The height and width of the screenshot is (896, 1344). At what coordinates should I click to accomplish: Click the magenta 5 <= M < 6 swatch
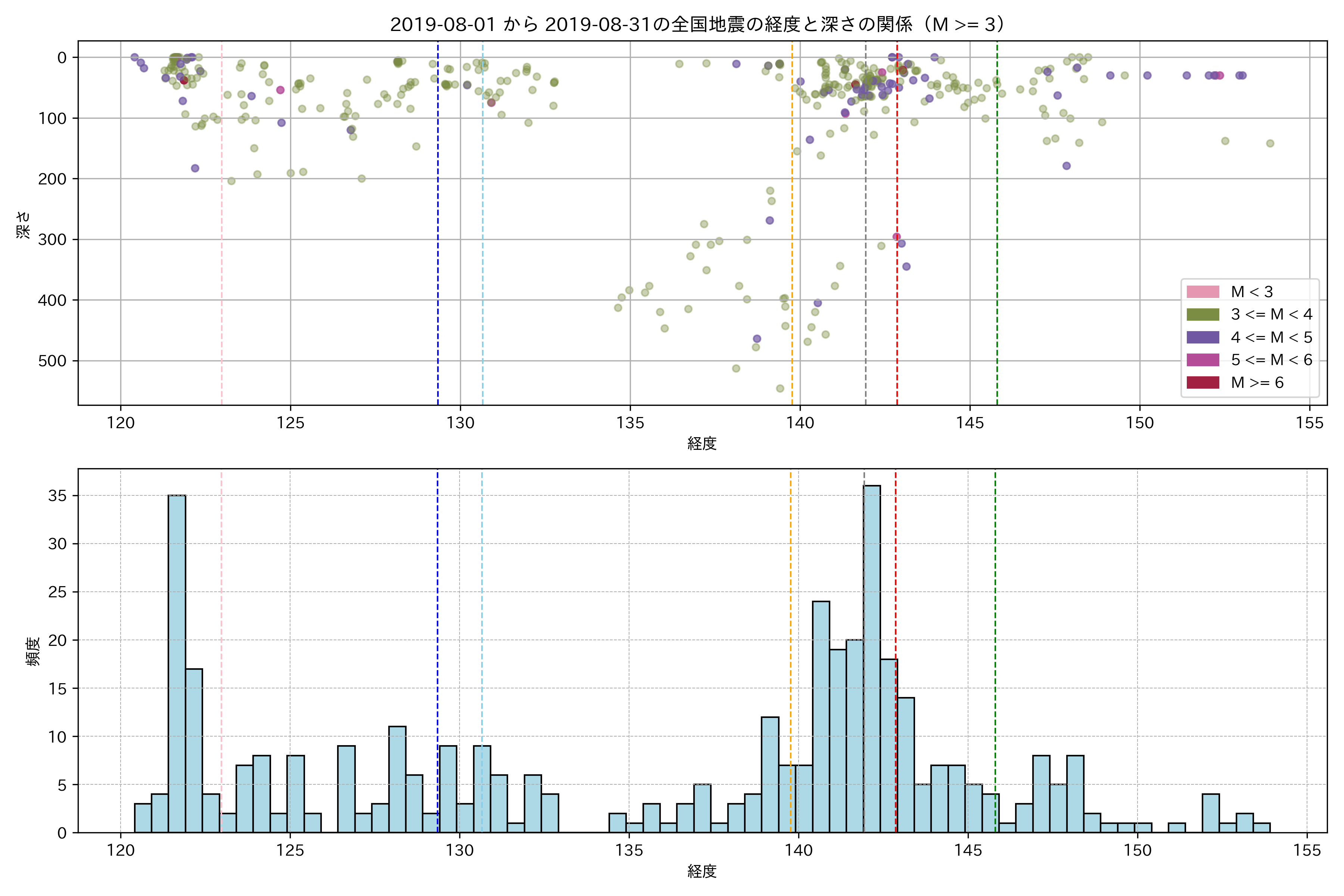[x=1202, y=360]
